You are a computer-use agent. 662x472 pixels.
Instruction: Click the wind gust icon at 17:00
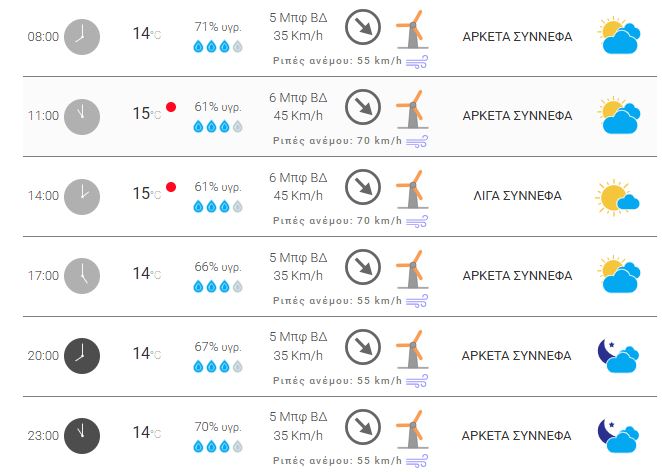click(417, 301)
